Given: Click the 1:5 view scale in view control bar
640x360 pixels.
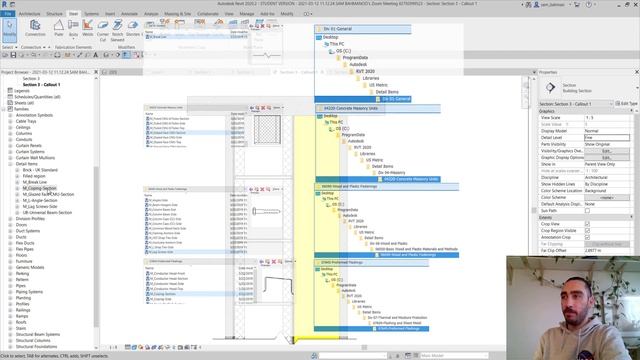Looking at the screenshot, I should (113, 347).
